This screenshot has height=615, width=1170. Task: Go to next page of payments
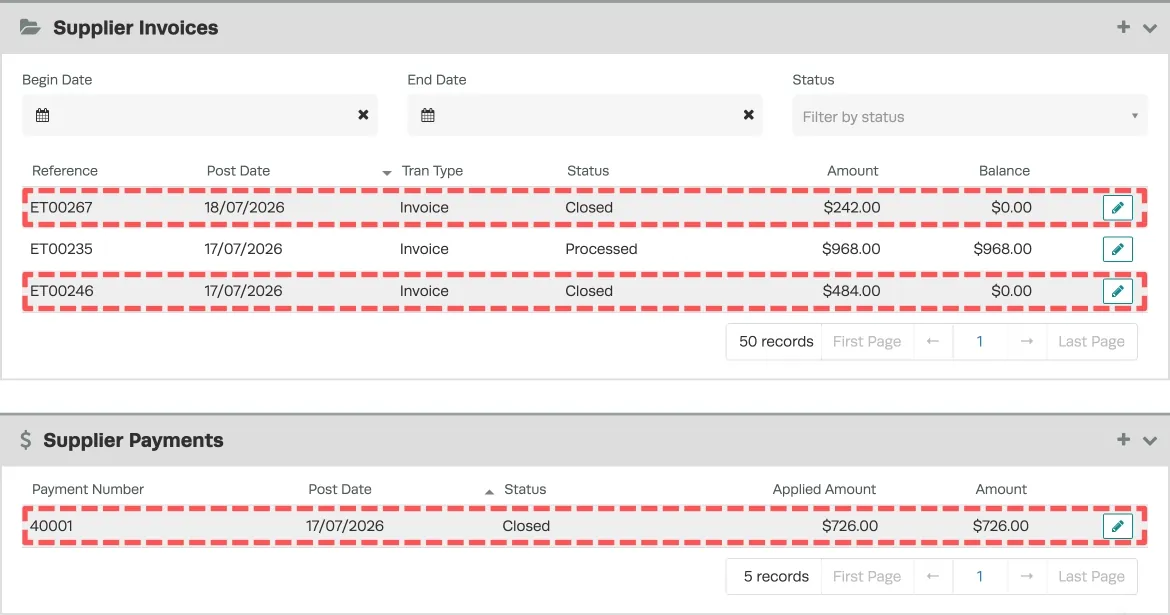[x=1027, y=577]
